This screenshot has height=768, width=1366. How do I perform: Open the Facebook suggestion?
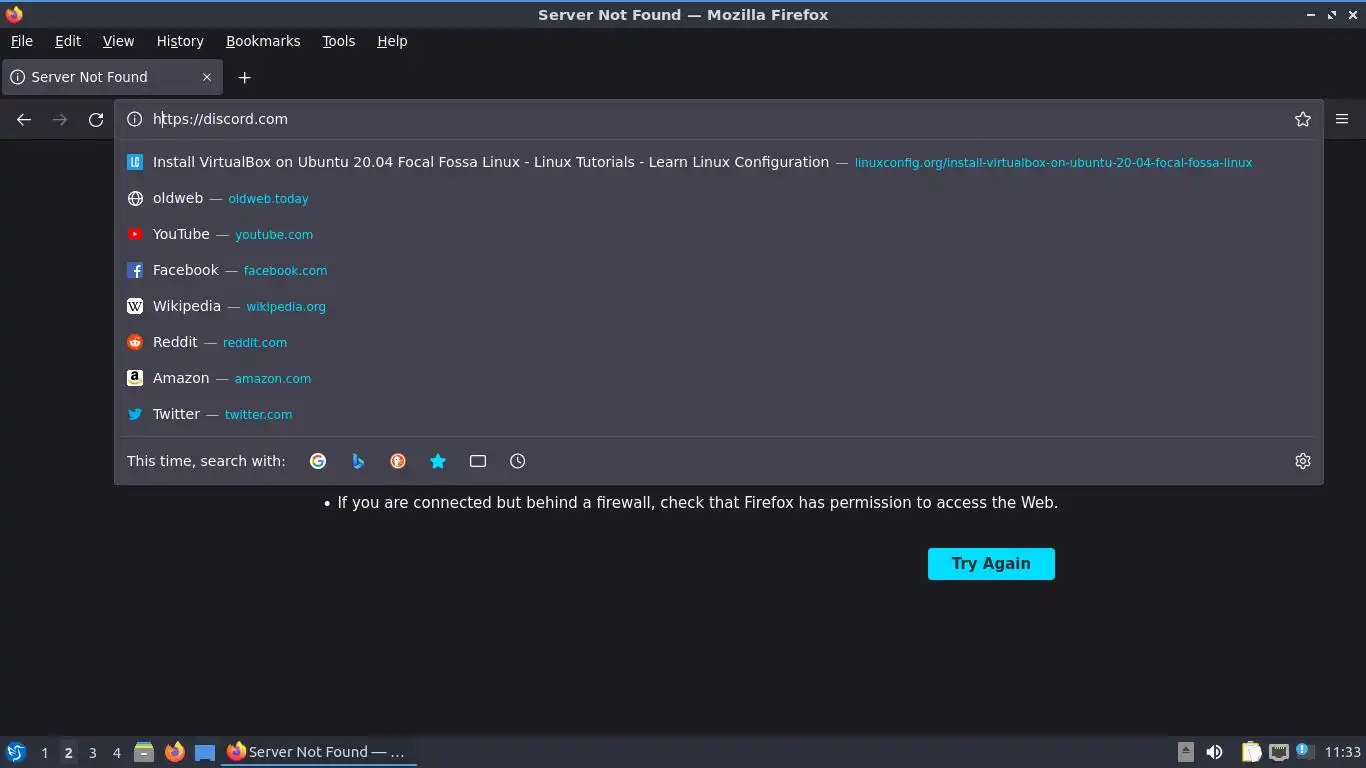[x=718, y=270]
